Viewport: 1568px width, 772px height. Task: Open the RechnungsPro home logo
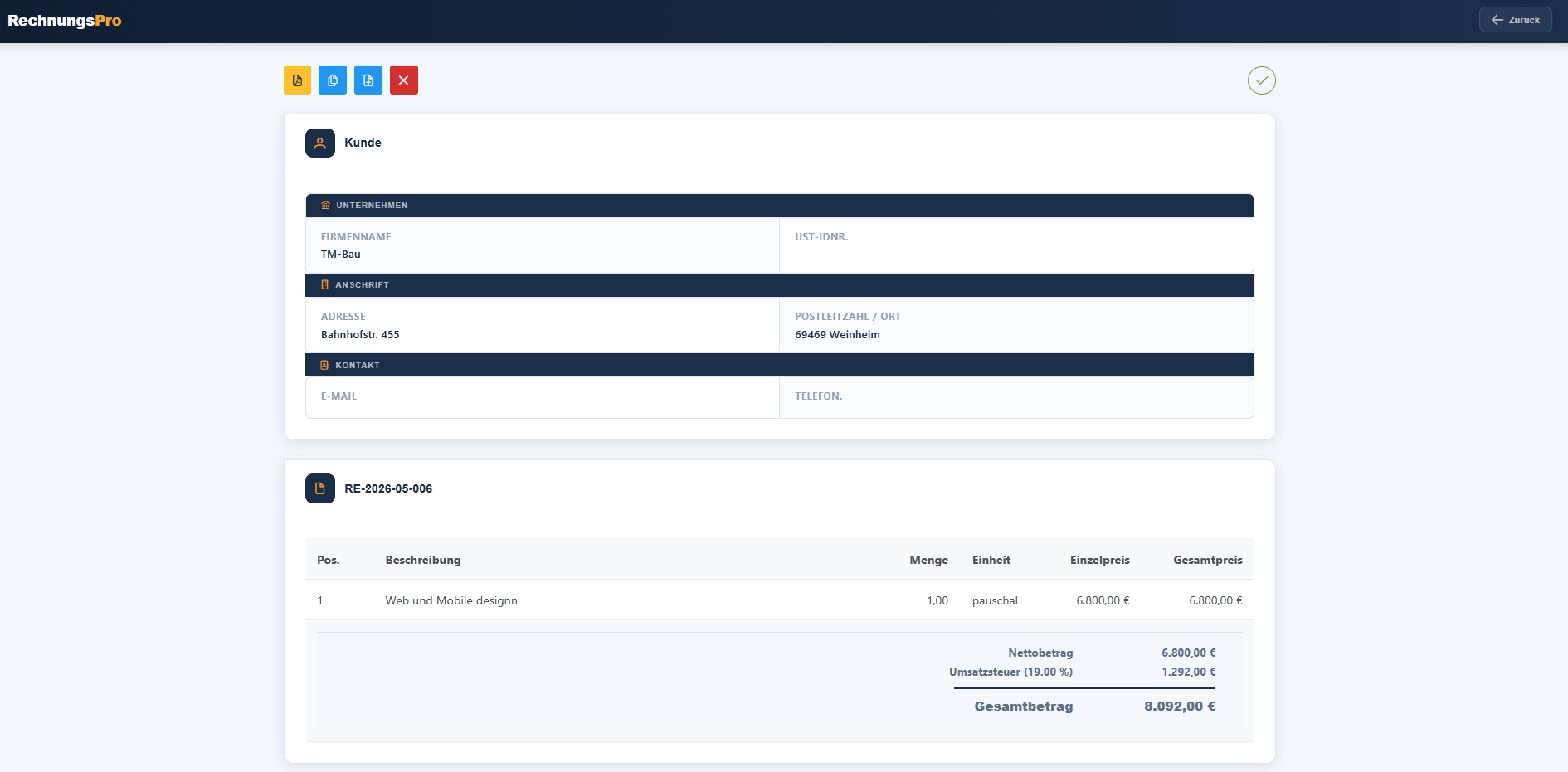coord(65,21)
